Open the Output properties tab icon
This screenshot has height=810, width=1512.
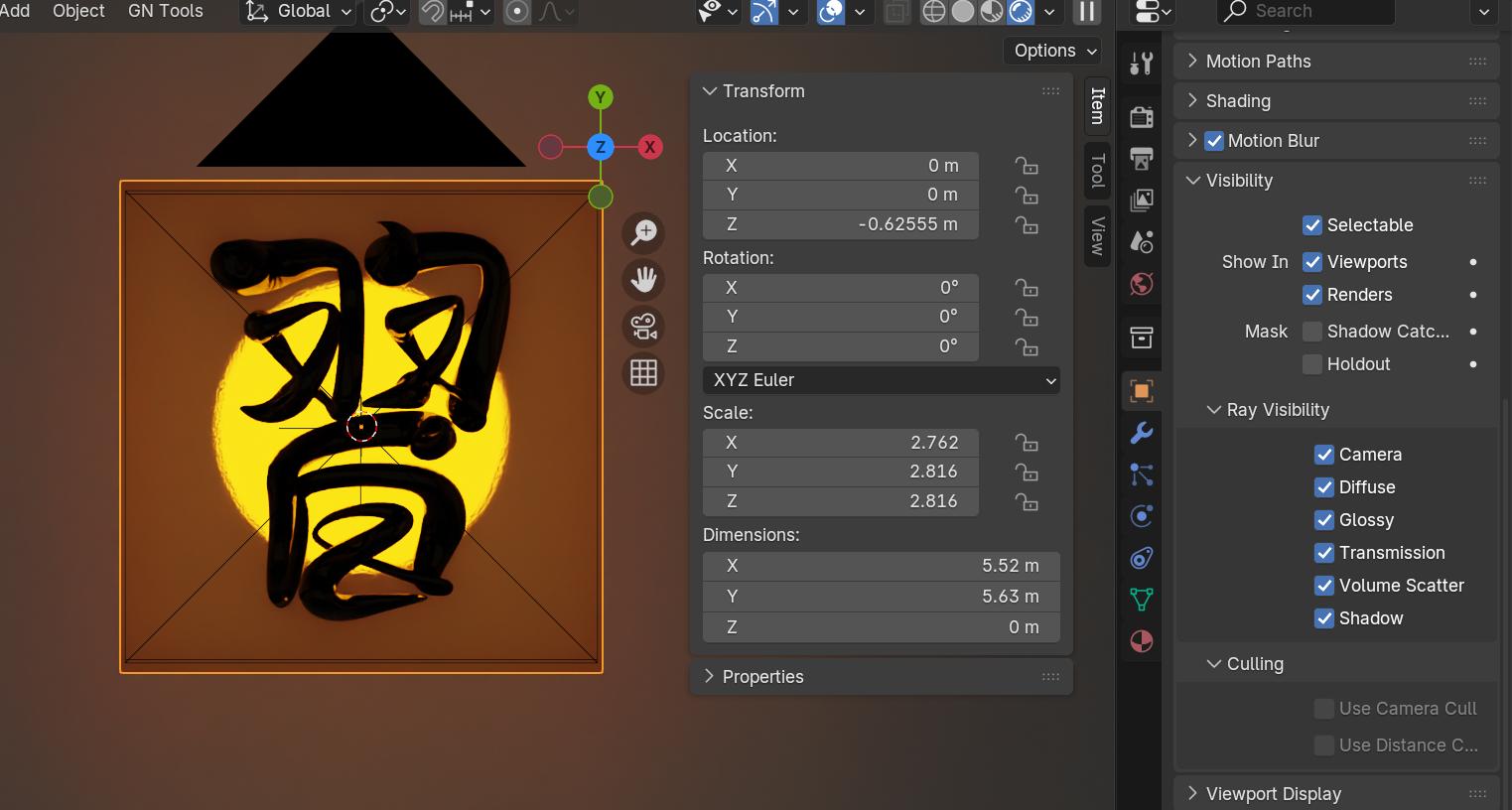(1142, 159)
